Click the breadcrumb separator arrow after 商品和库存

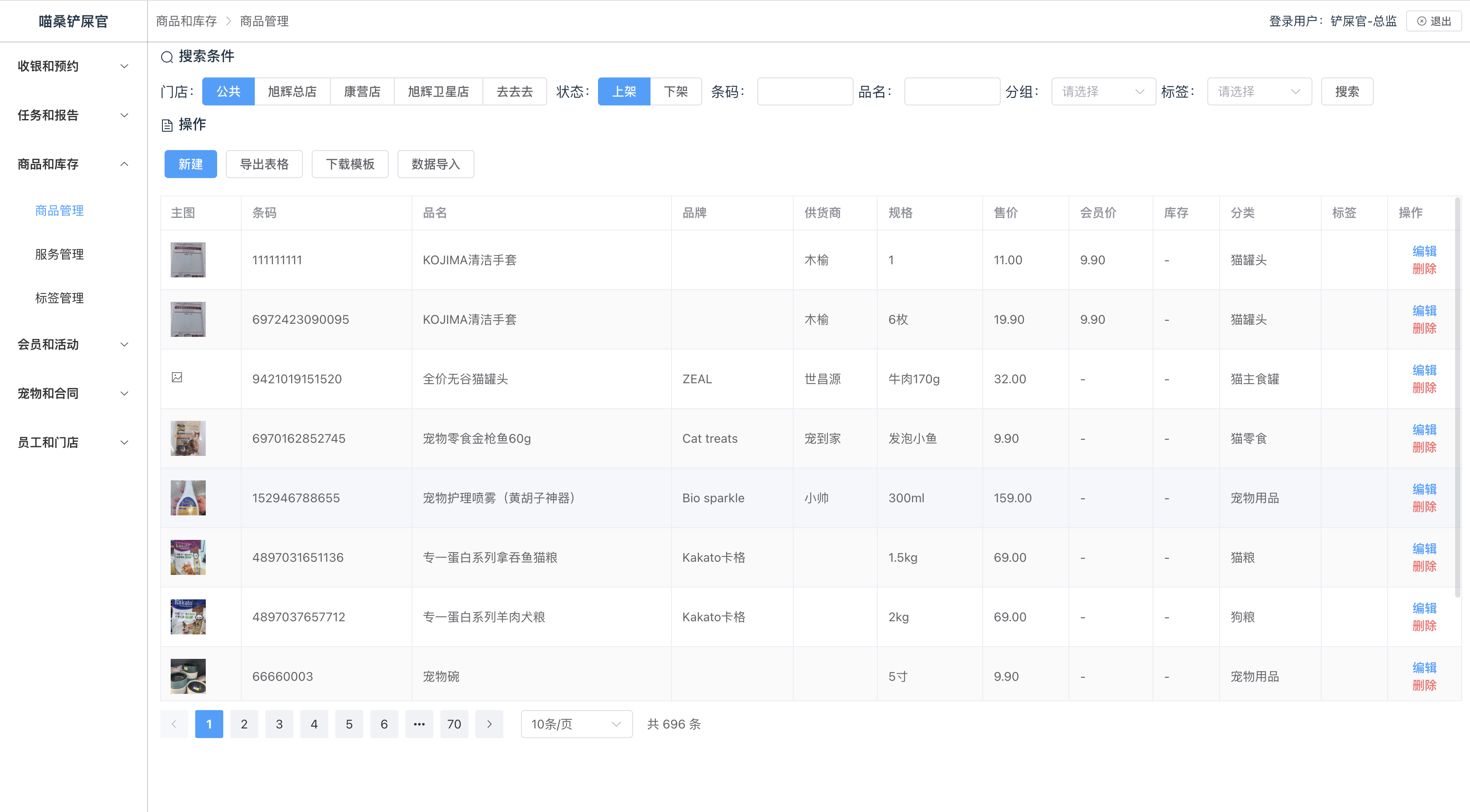228,21
